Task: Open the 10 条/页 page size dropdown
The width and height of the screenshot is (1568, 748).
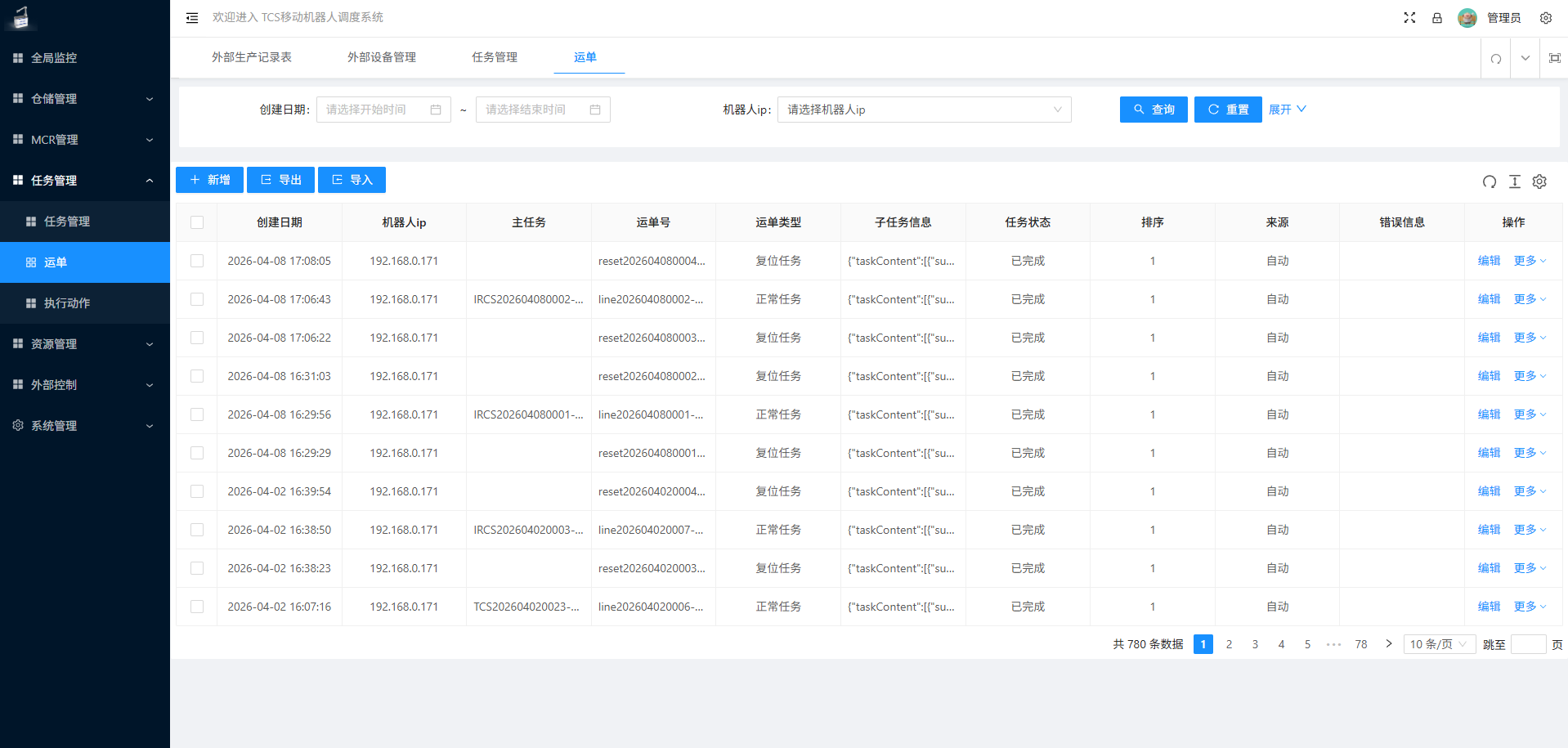Action: (x=1440, y=644)
